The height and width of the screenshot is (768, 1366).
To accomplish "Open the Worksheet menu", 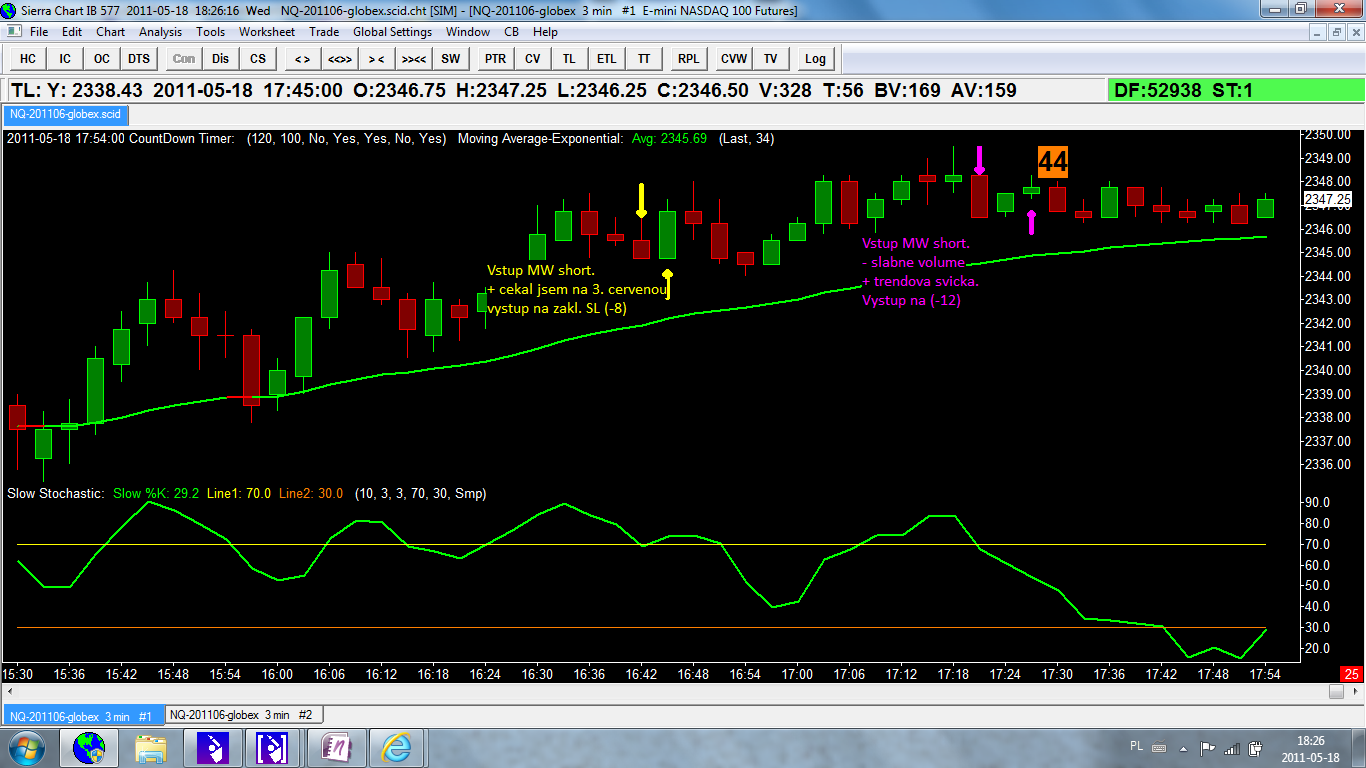I will click(267, 32).
